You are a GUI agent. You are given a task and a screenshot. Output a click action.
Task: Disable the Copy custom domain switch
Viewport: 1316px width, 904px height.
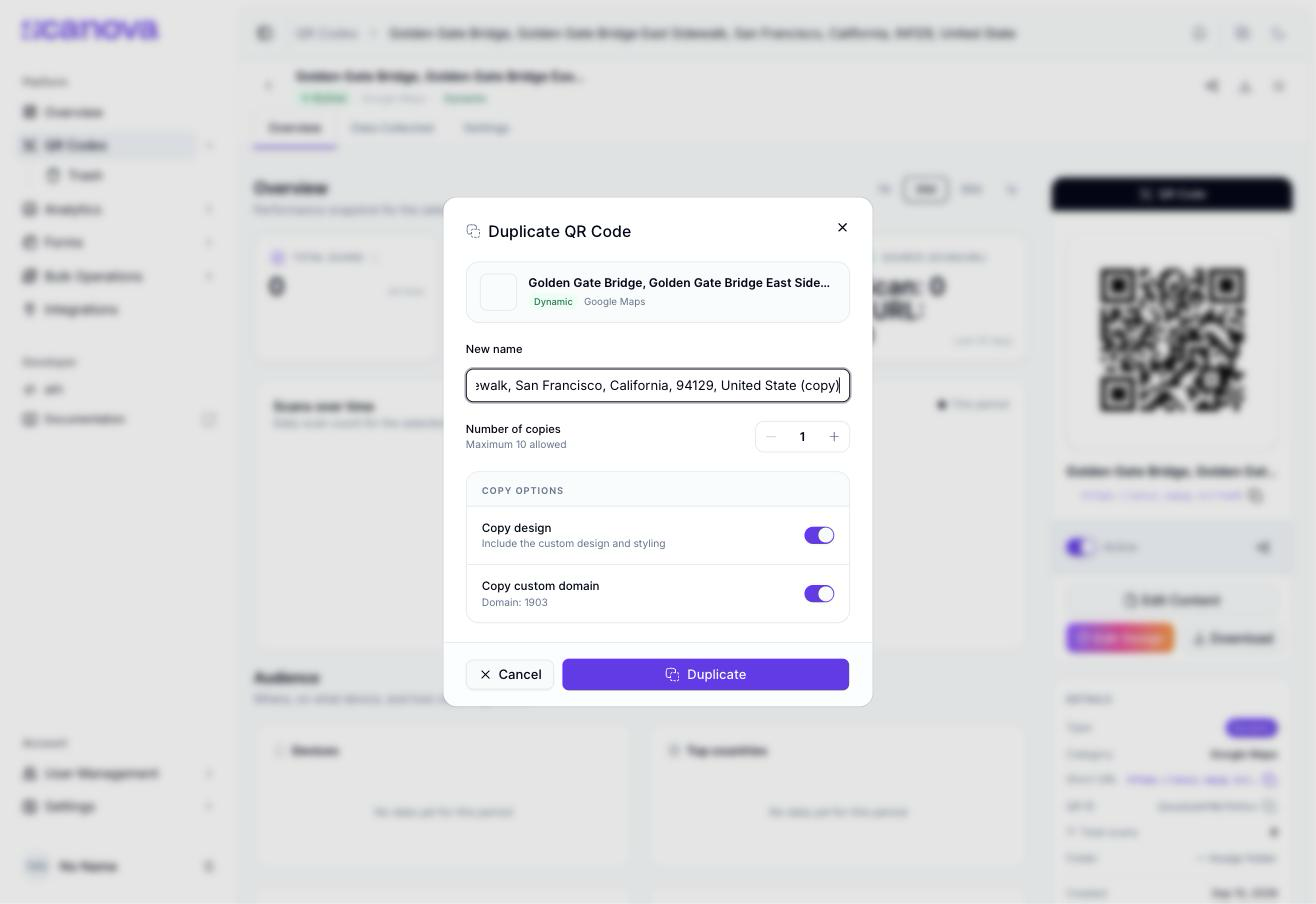point(819,594)
